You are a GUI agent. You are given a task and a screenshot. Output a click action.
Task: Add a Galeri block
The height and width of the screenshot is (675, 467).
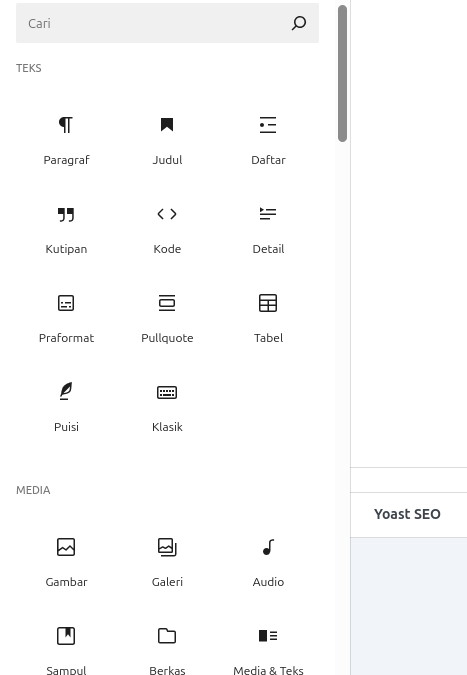tap(167, 562)
